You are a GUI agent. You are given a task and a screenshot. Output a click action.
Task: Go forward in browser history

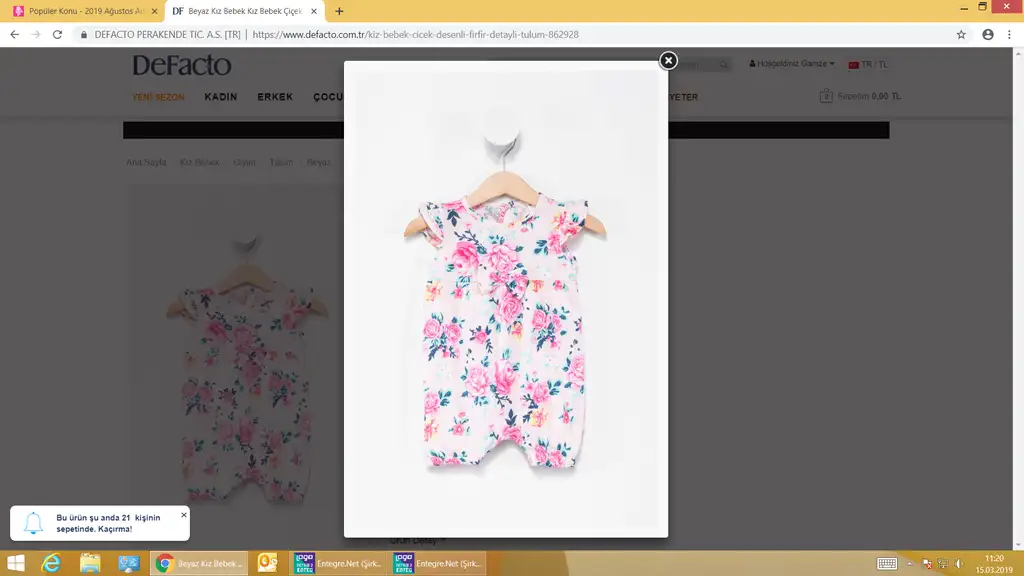pos(36,35)
